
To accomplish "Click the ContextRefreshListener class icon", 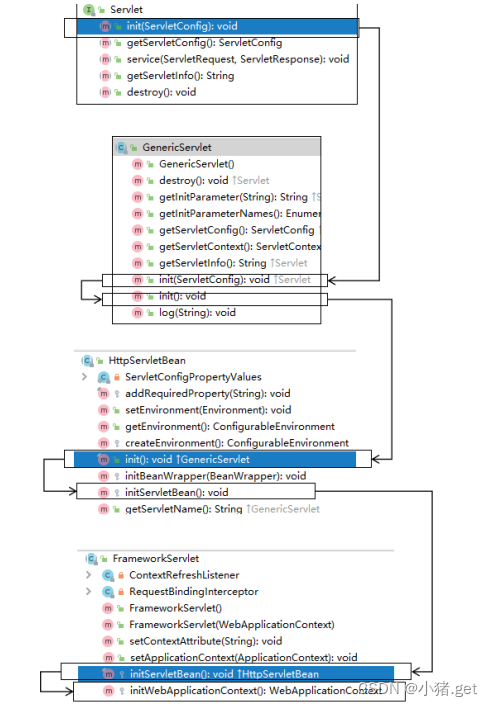I will click(108, 575).
